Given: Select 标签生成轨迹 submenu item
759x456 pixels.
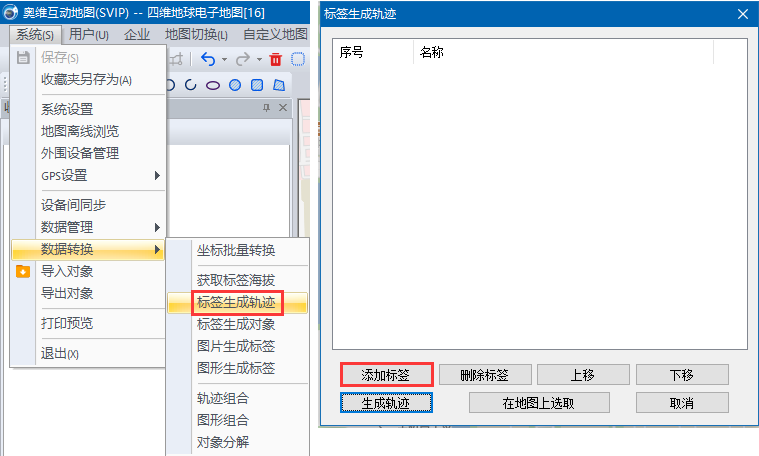Looking at the screenshot, I should click(x=238, y=303).
